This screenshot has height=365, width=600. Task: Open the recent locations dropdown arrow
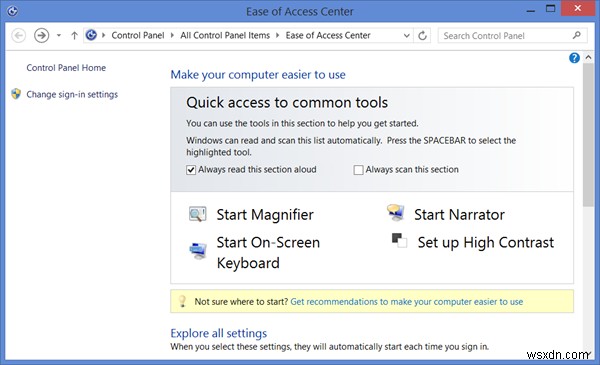(59, 36)
